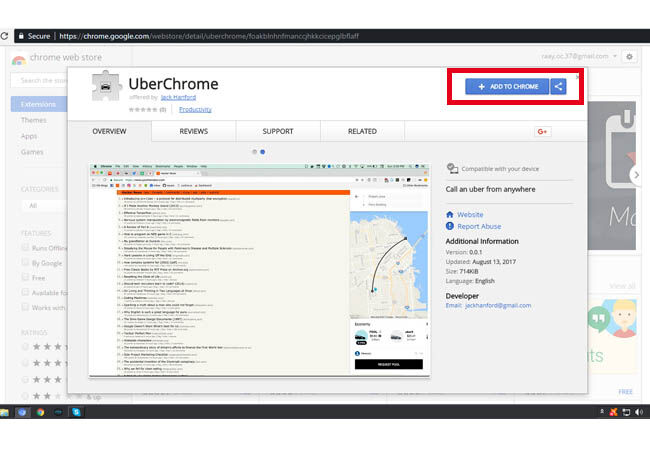Select Themes in the store sidebar

(34, 120)
